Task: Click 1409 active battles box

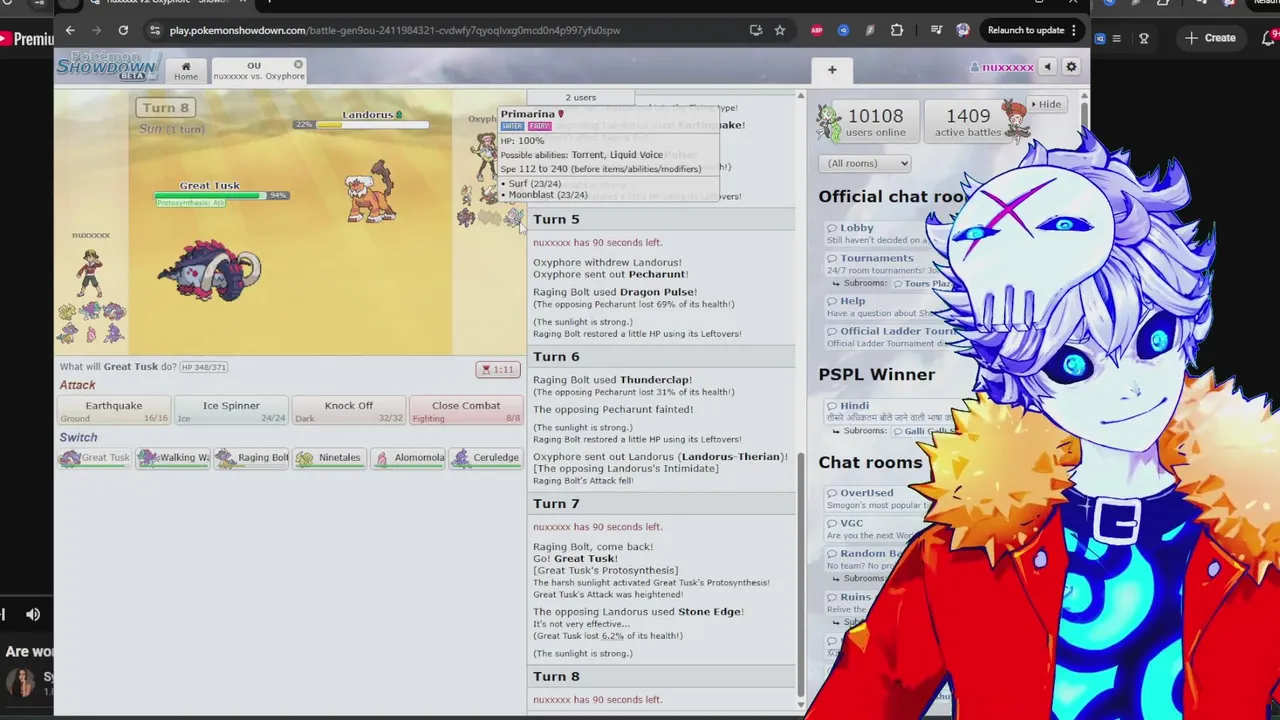Action: (x=975, y=122)
